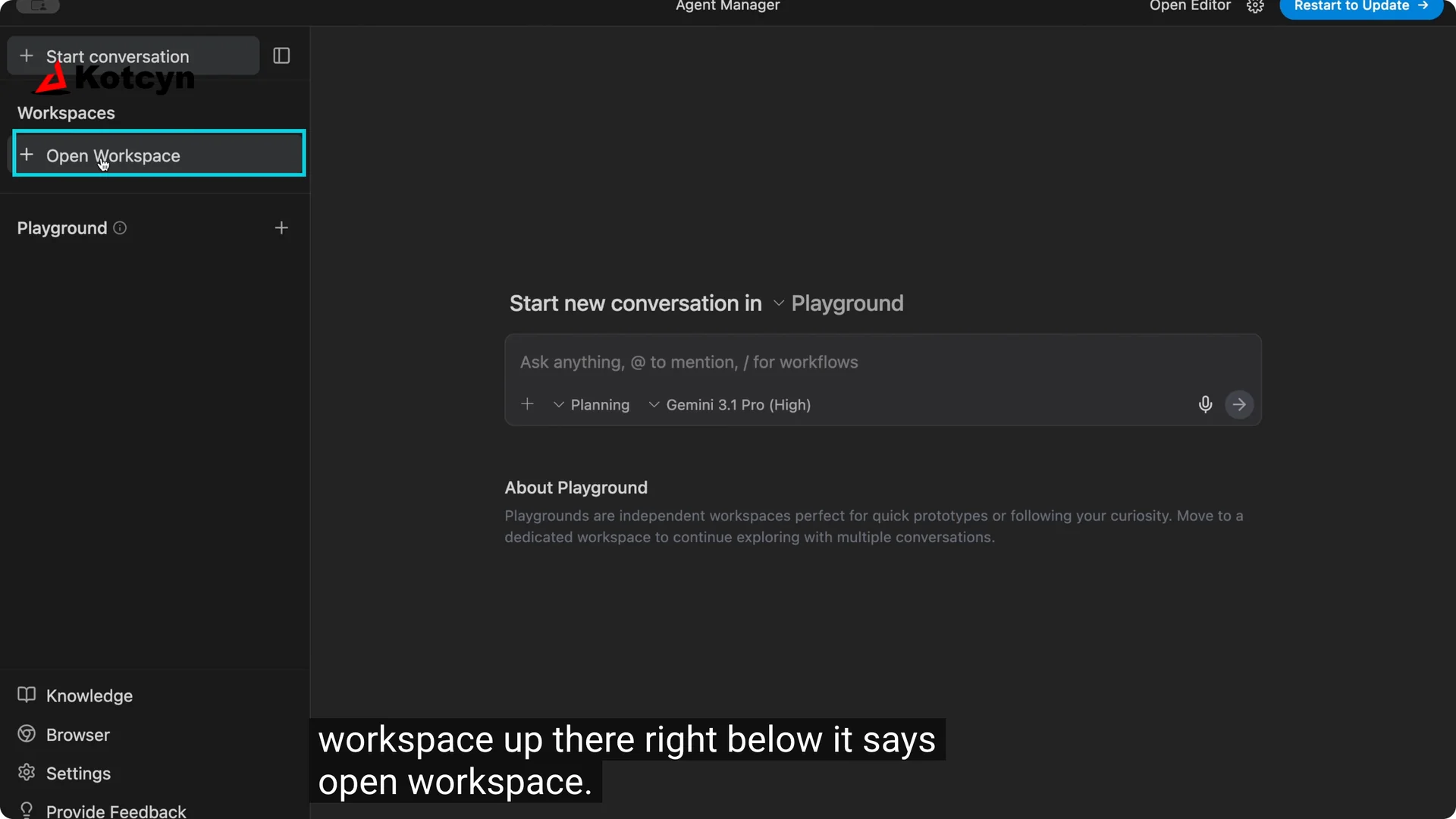Open the Gemini 3.1 Pro (High) model dropdown
This screenshot has width=1456, height=819.
tap(730, 405)
